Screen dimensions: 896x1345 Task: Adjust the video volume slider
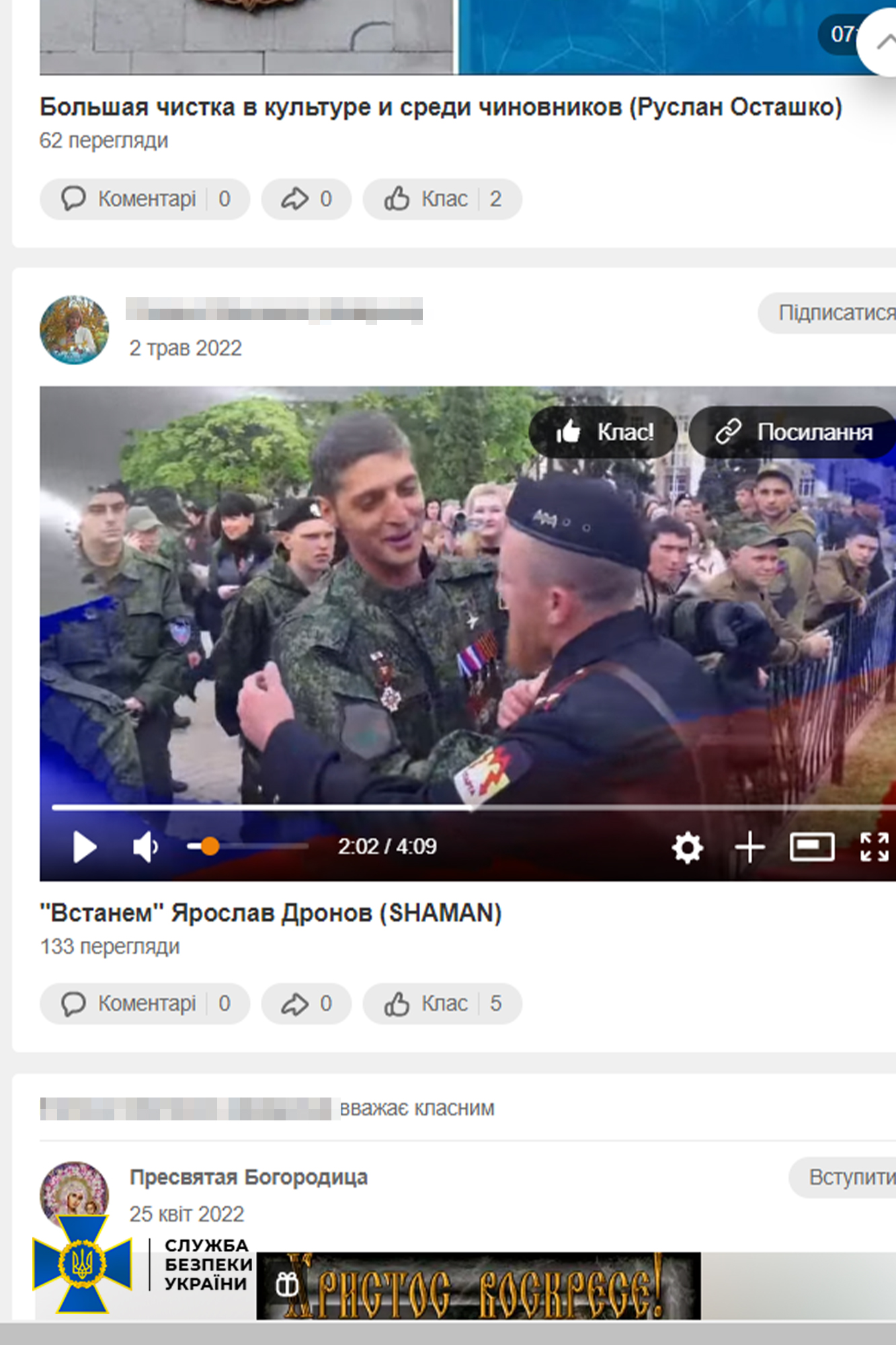pos(247,846)
